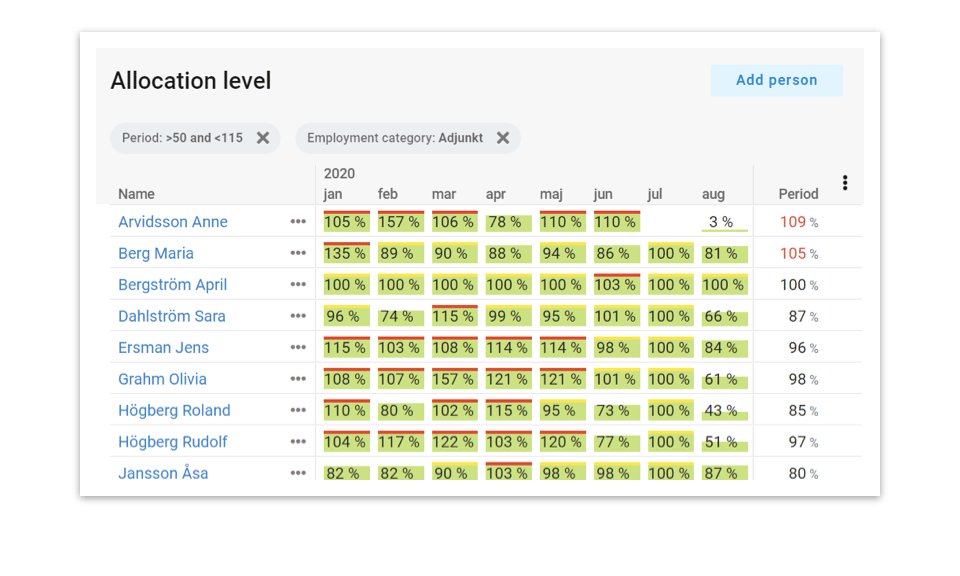Open row actions for Högberg Rudolf
Screen dimensions: 960x576
297,441
